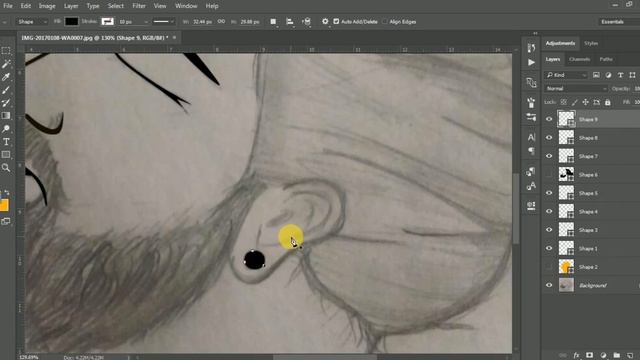Open the Character Styles panel icon
Viewport: 640px width, 360px height.
point(531,187)
